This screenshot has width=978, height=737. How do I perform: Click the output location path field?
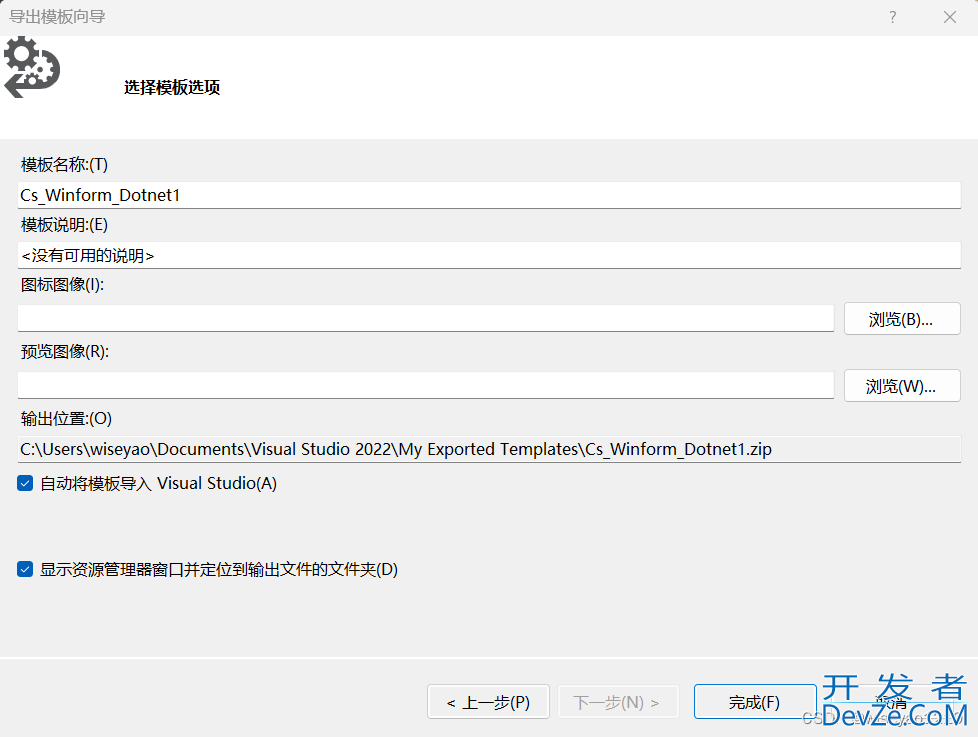(x=489, y=449)
